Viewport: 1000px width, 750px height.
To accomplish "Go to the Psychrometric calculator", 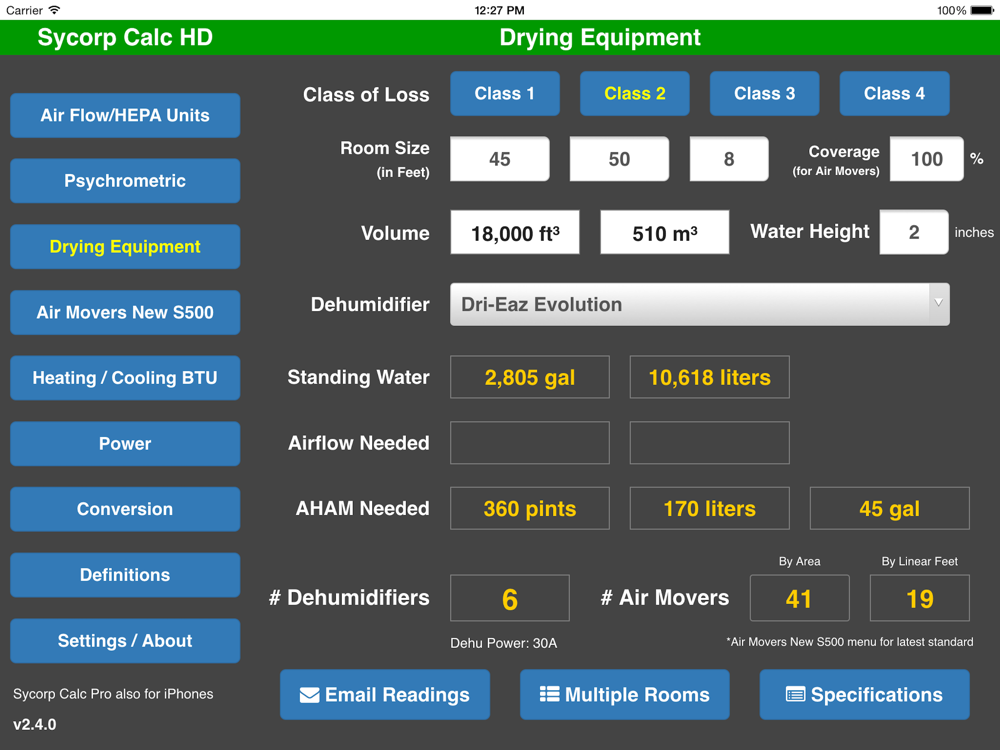I will (x=125, y=181).
